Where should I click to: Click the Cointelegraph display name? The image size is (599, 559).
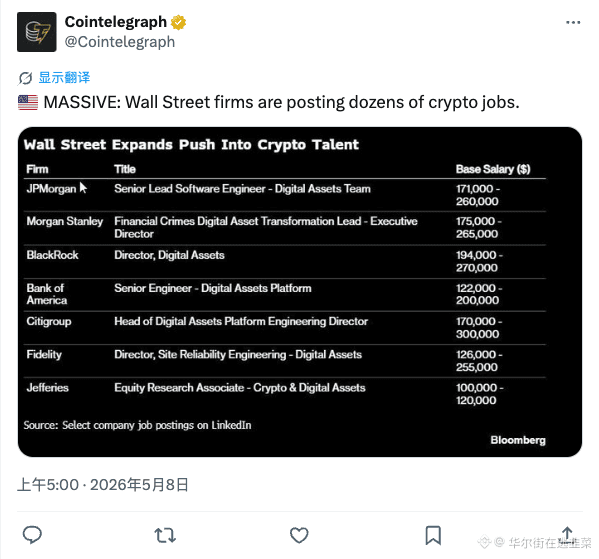116,22
